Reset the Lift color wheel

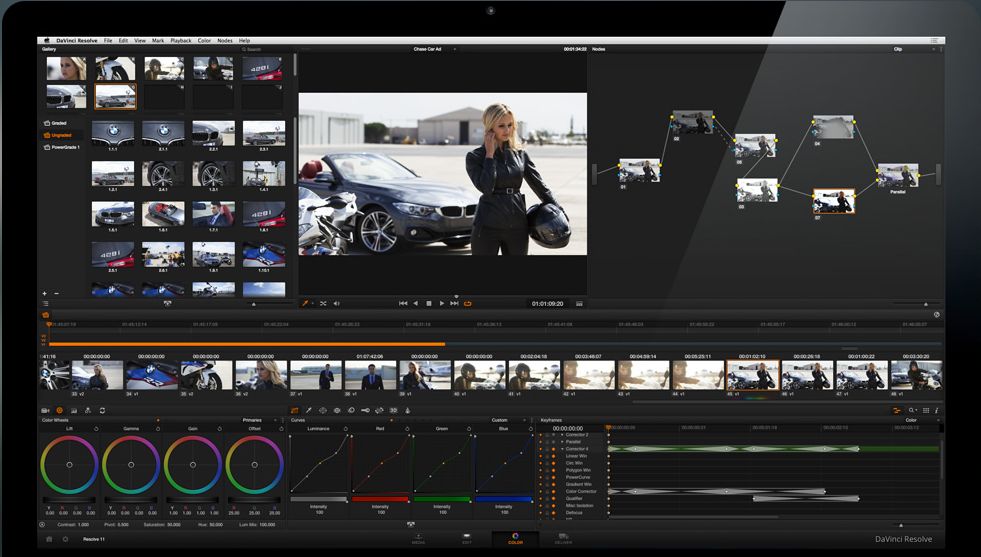point(95,428)
